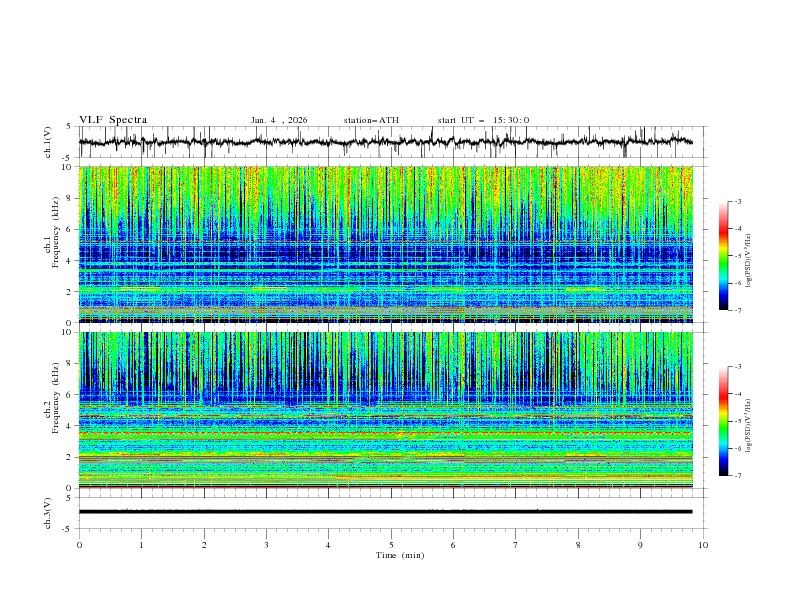Click the "3" tick on the Time axis

pos(266,545)
